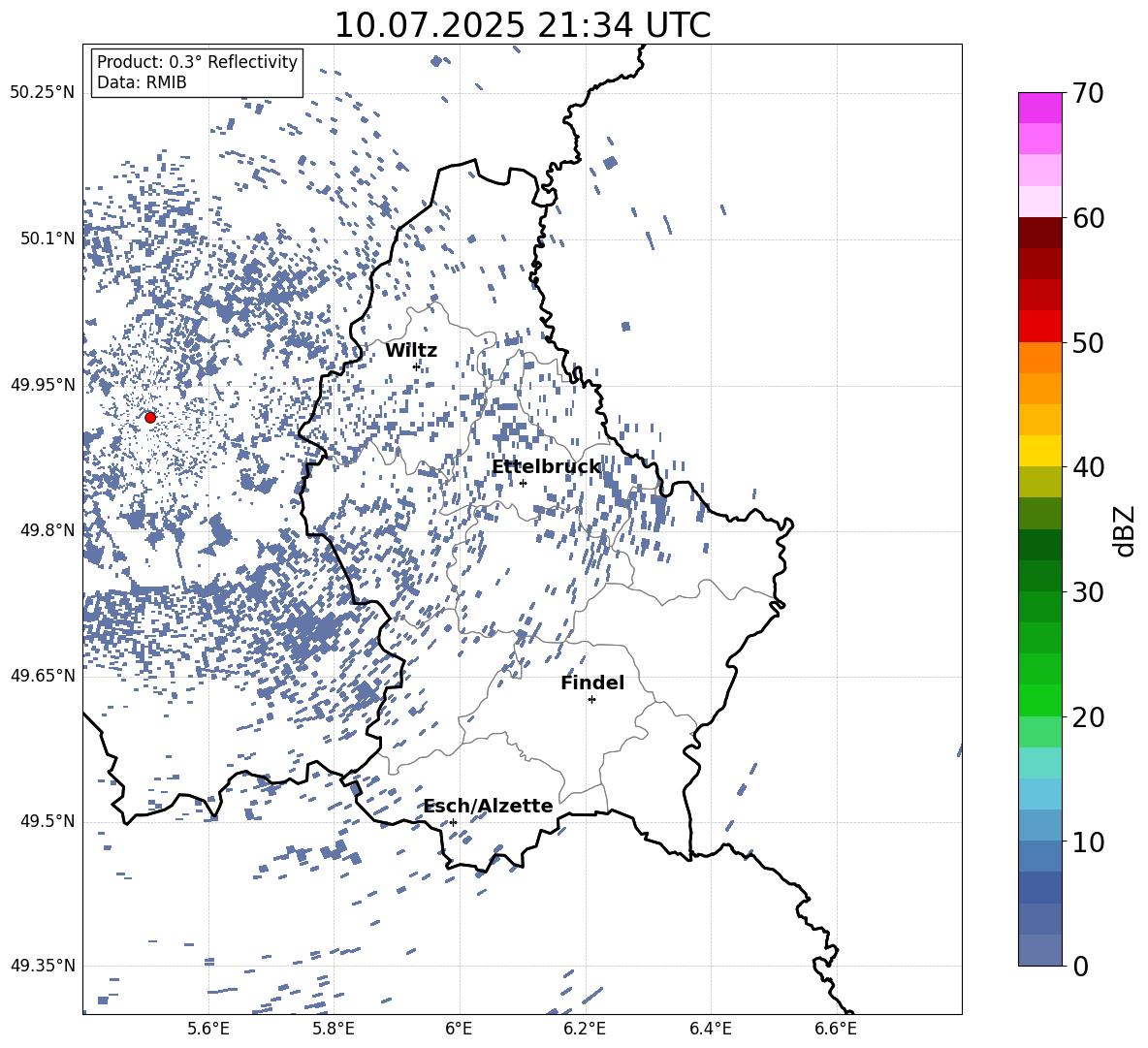Click the 49.8°N latitude label
The width and height of the screenshot is (1148, 1048).
pyautogui.click(x=48, y=530)
